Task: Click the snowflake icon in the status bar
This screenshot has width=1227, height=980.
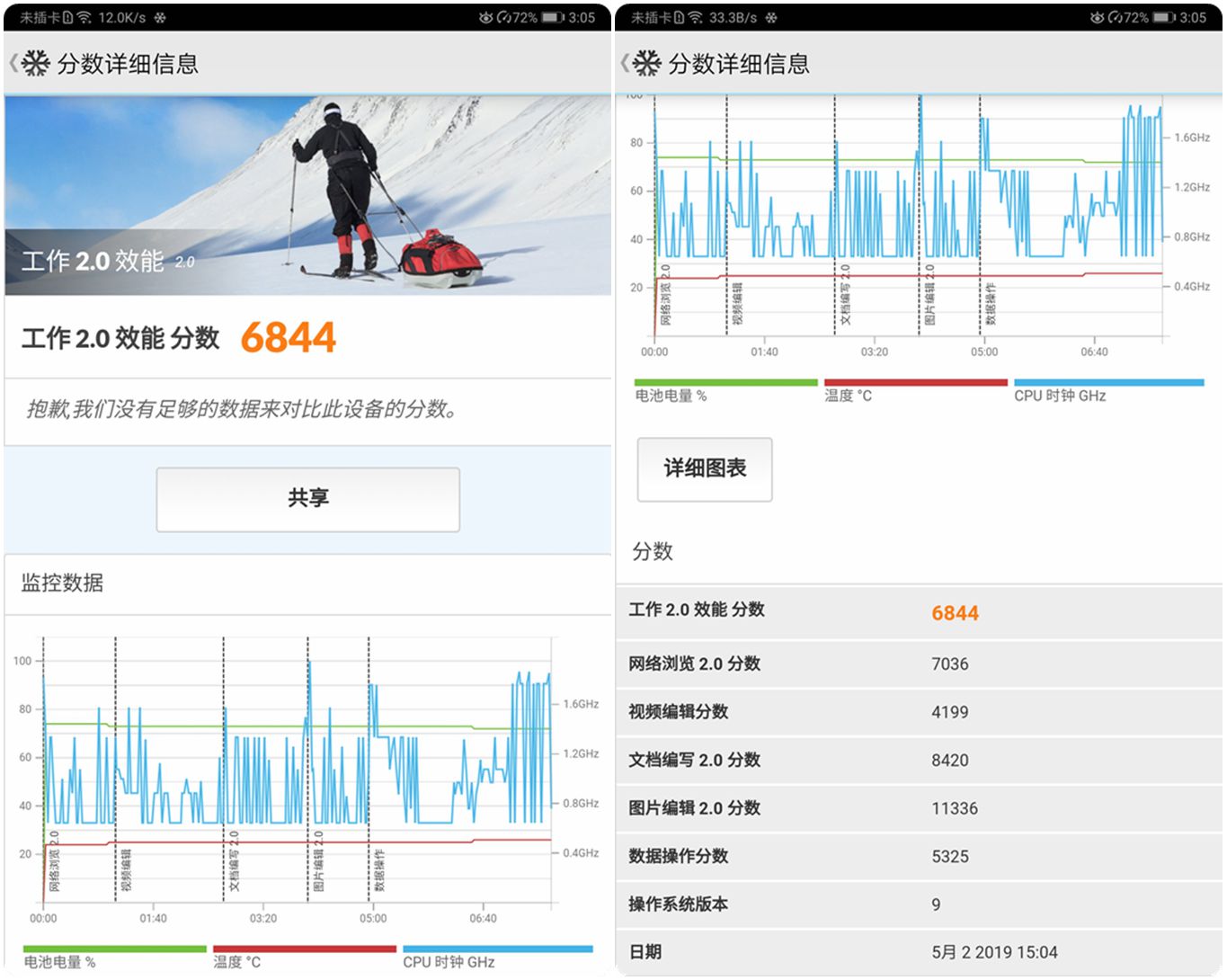Action: pos(160,16)
